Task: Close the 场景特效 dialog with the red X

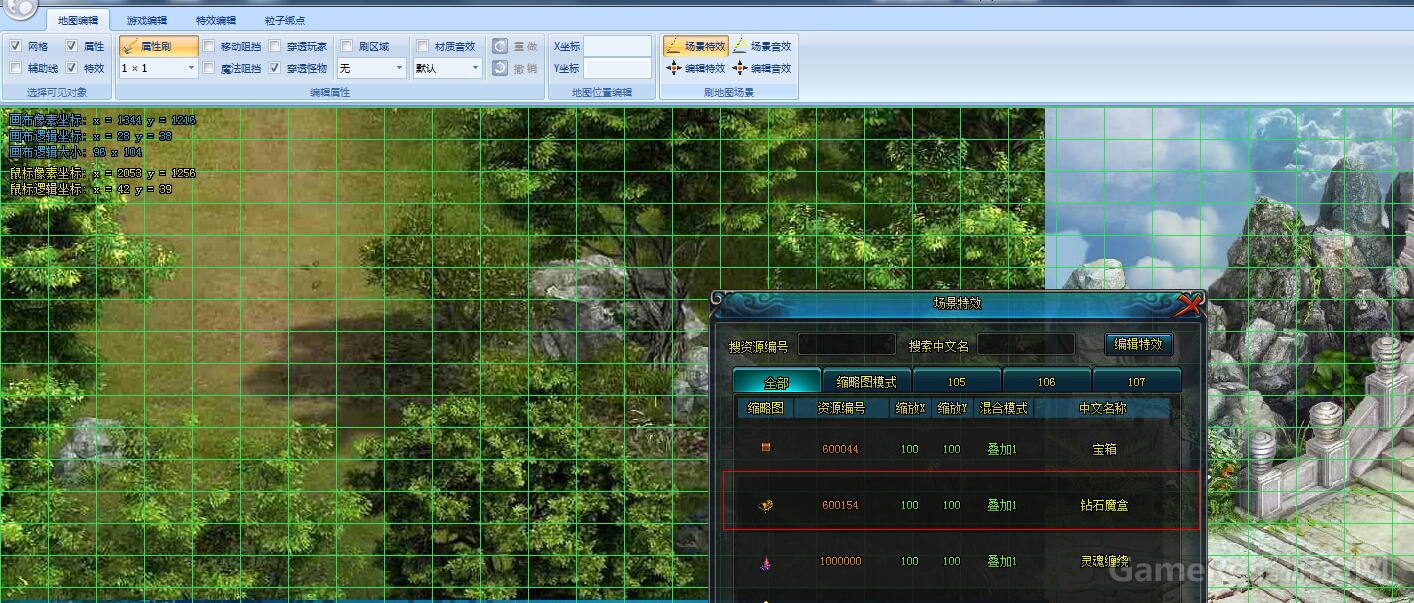Action: (x=1188, y=304)
